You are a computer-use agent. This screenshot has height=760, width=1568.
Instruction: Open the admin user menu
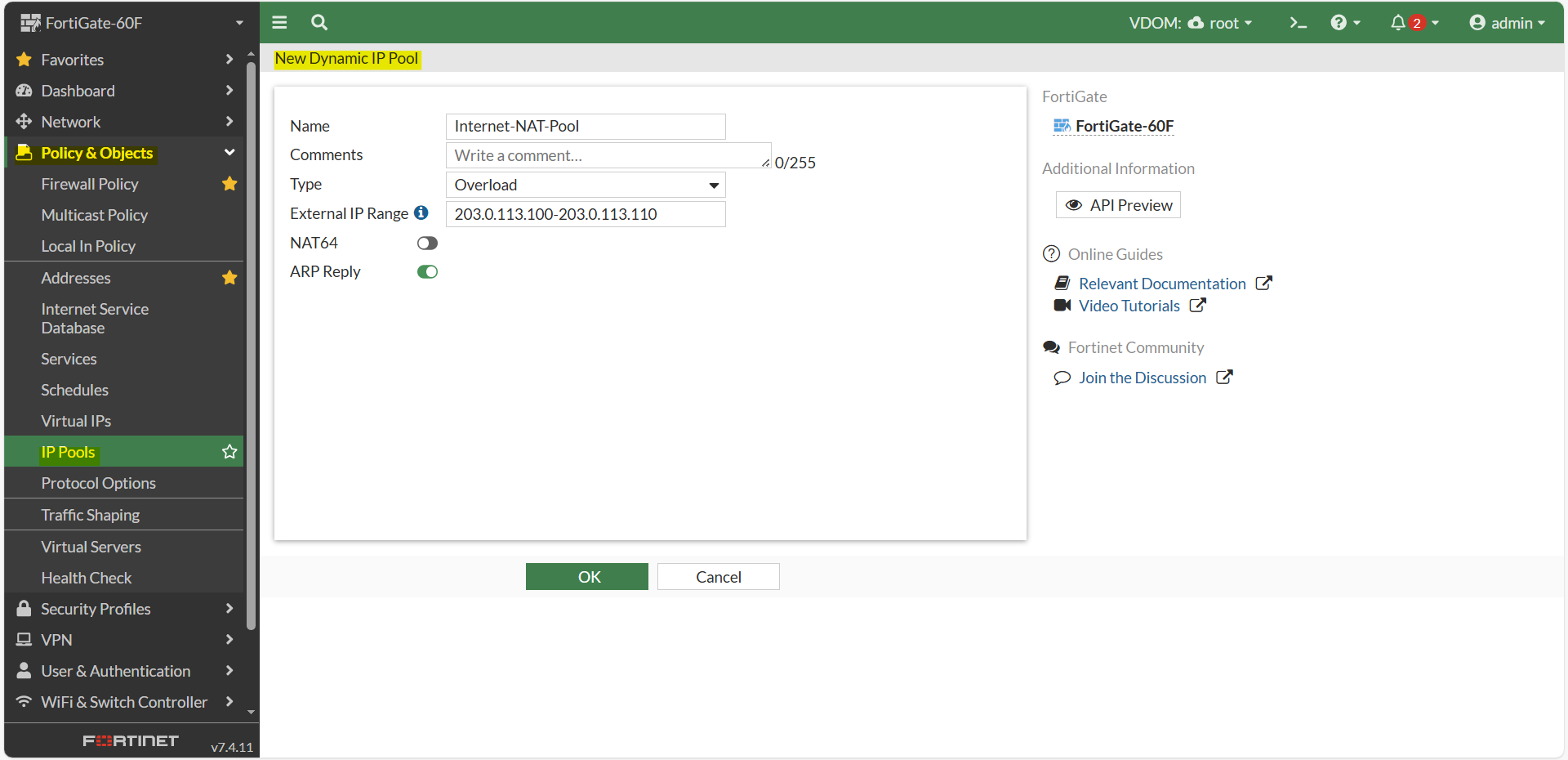point(1507,23)
